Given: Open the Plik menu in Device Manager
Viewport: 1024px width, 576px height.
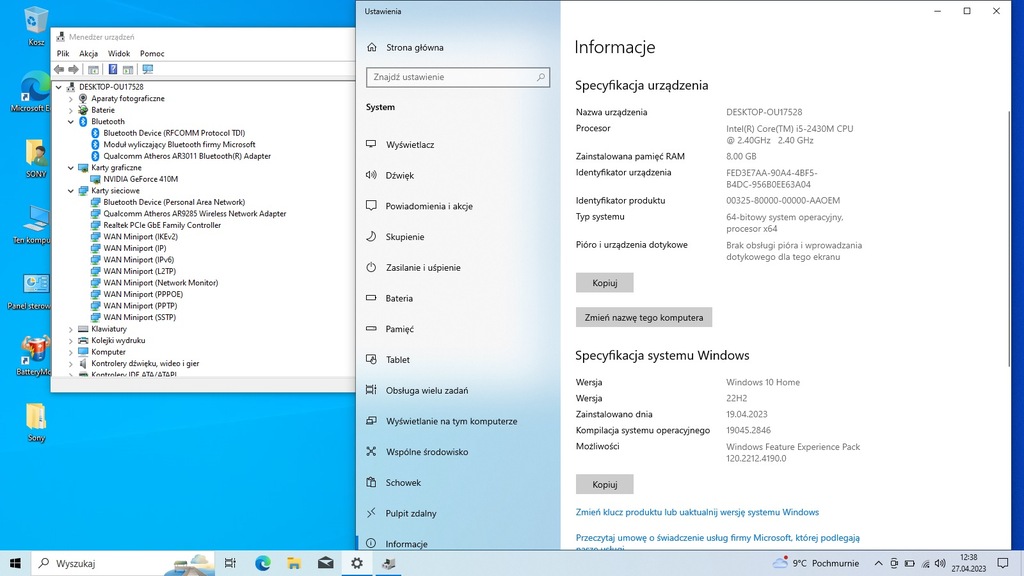Looking at the screenshot, I should pyautogui.click(x=63, y=54).
